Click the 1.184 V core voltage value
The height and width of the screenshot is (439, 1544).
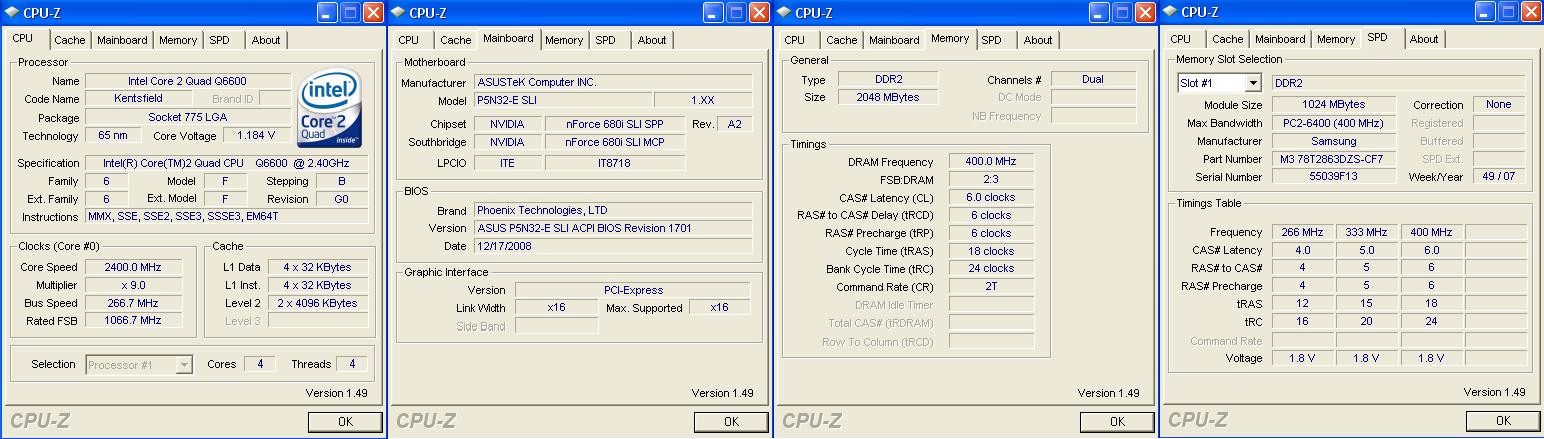click(x=256, y=135)
